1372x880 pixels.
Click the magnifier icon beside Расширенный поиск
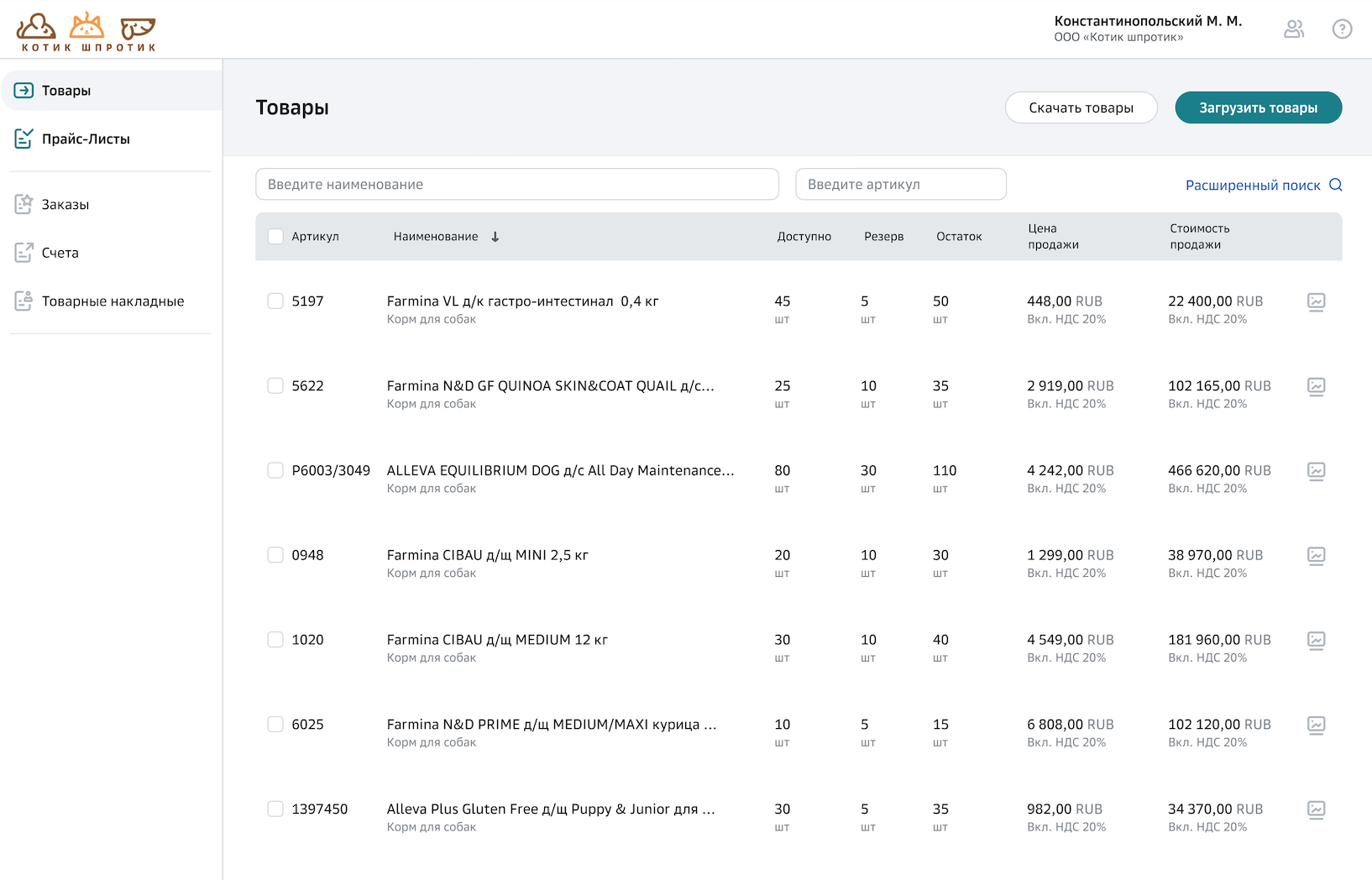(1336, 185)
